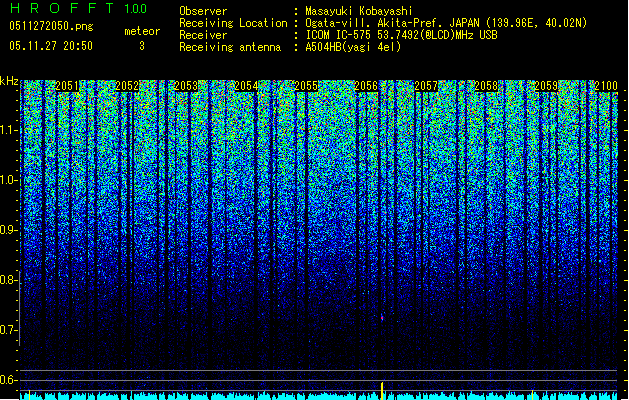
Task: Click the 0.7 kHz frequency axis label
Action: click(9, 330)
